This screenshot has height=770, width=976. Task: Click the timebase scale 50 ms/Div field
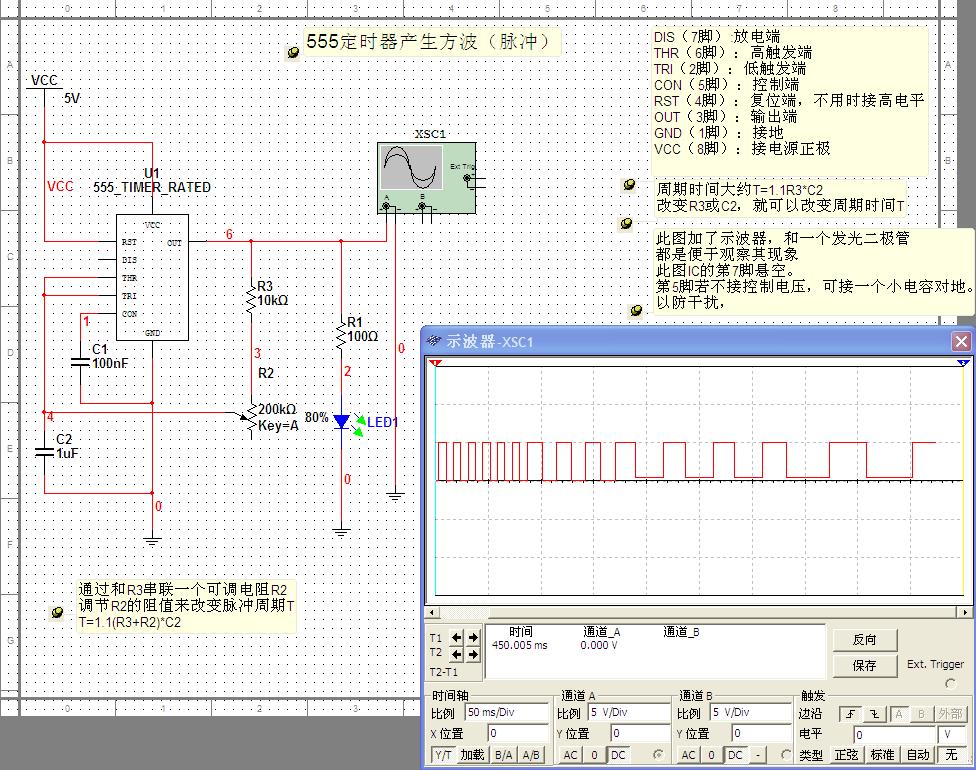(x=506, y=714)
